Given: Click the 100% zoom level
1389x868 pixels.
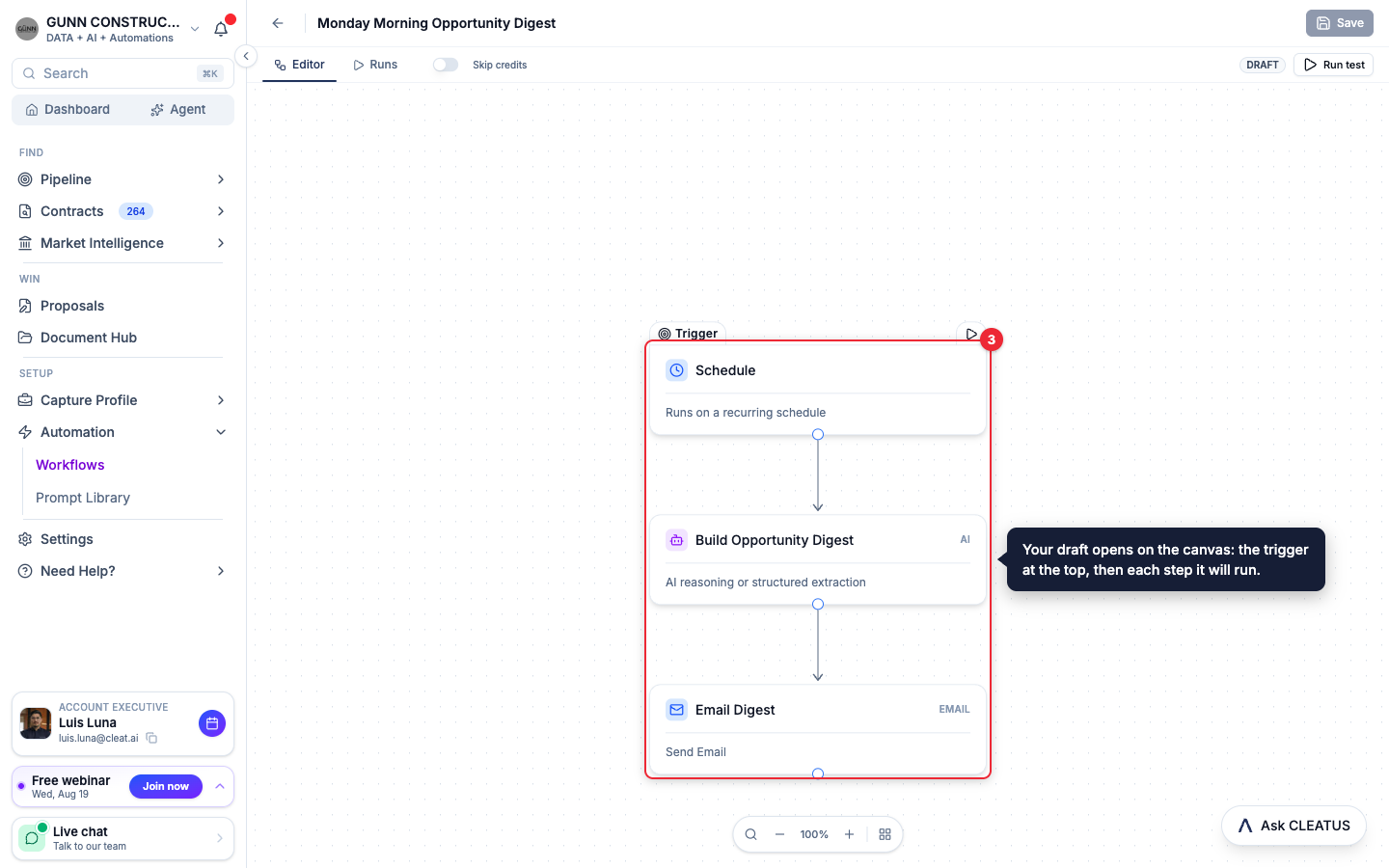Looking at the screenshot, I should (814, 834).
